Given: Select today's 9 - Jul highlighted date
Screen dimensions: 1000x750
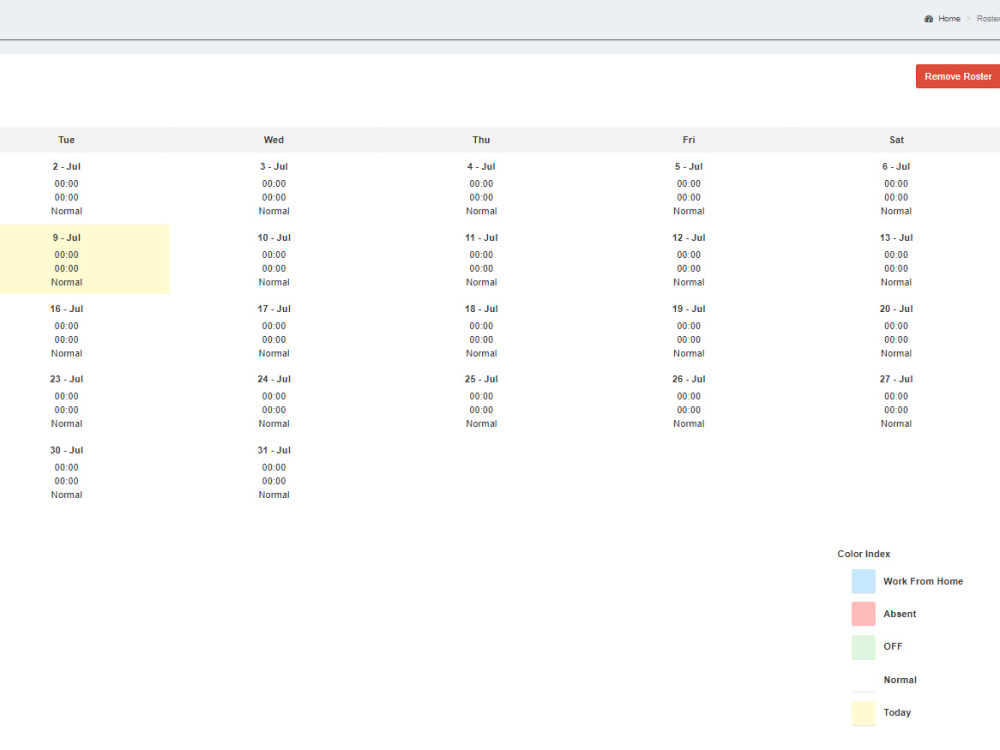Looking at the screenshot, I should [66, 237].
